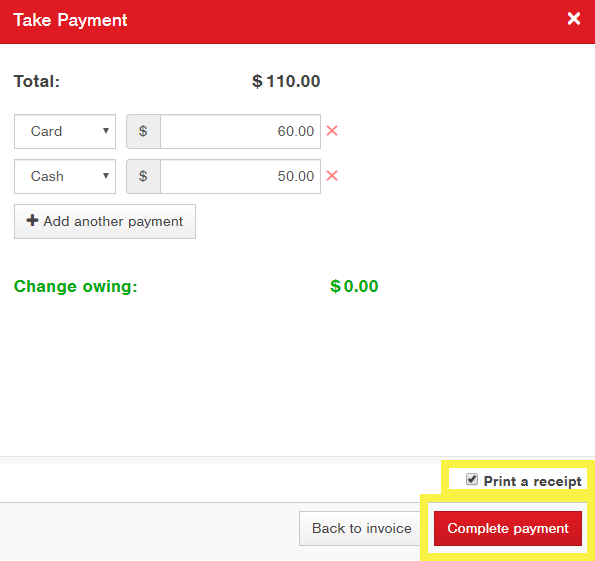Click the arrow on the Card selector
Viewport: 595px width, 561px height.
(106, 131)
